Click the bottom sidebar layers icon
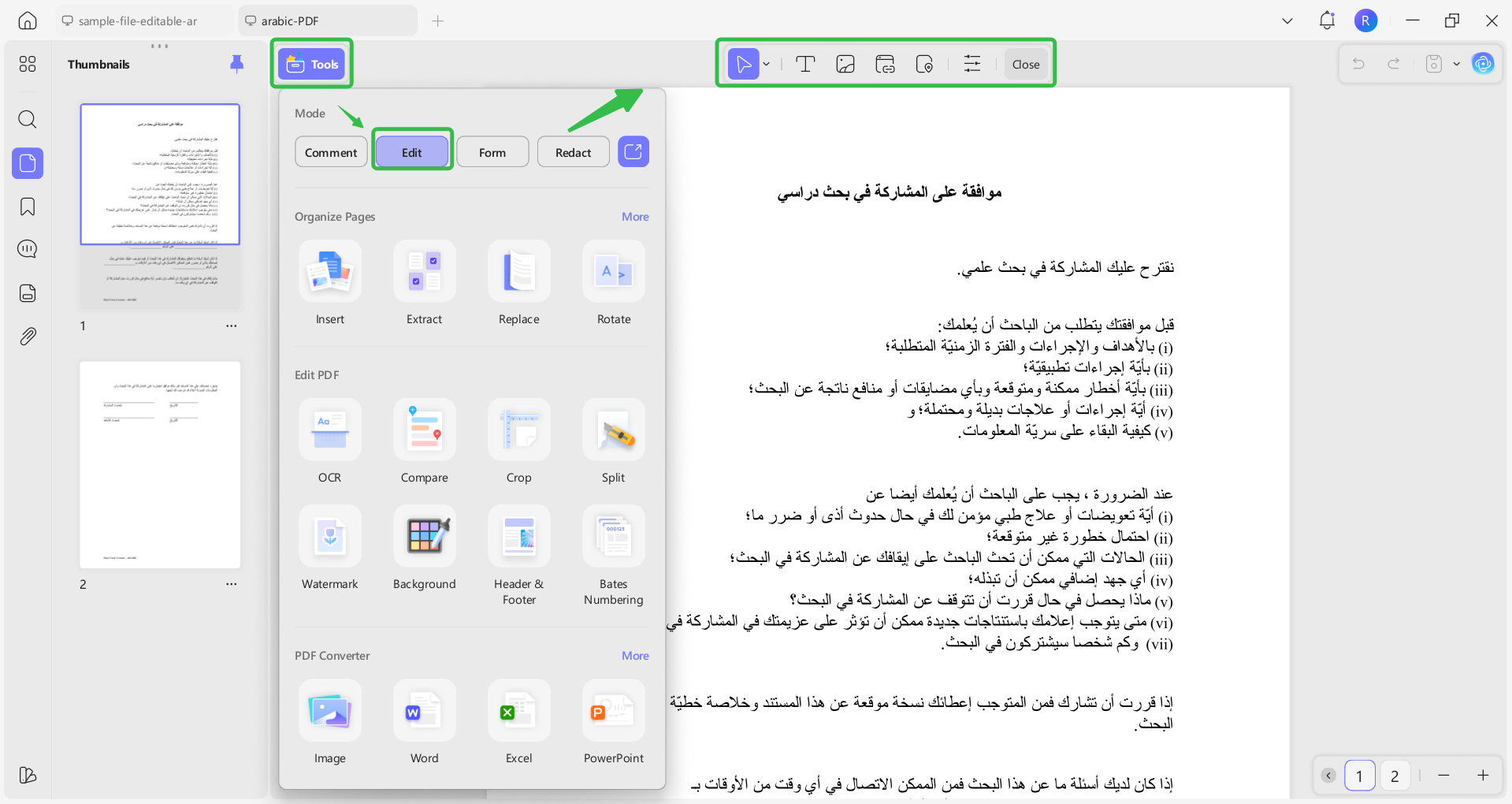This screenshot has width=1512, height=804. (28, 775)
